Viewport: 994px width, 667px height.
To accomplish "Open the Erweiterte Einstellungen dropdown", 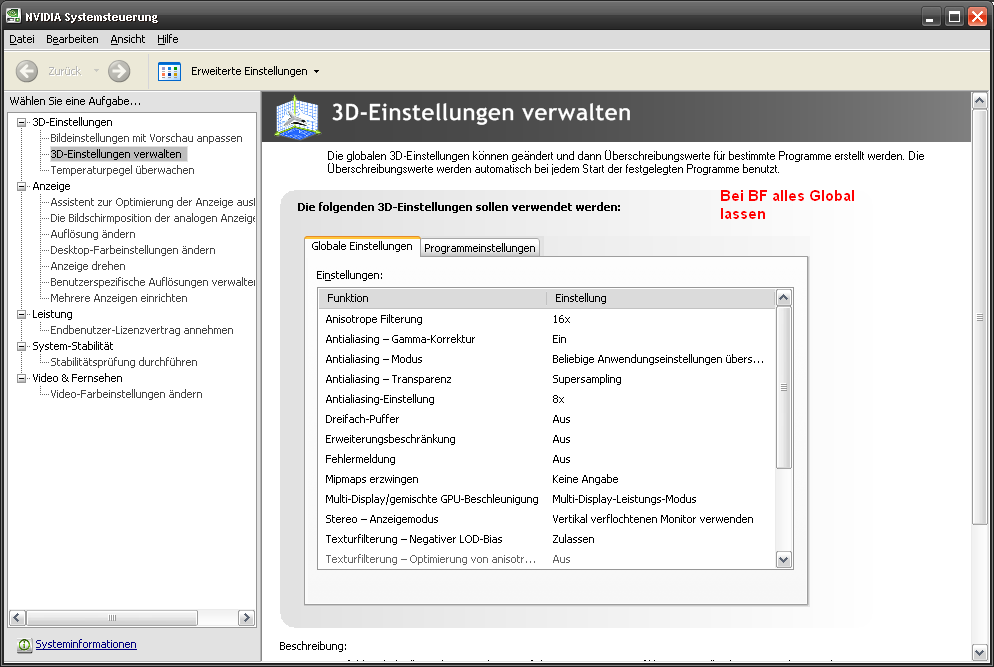I will coord(316,72).
